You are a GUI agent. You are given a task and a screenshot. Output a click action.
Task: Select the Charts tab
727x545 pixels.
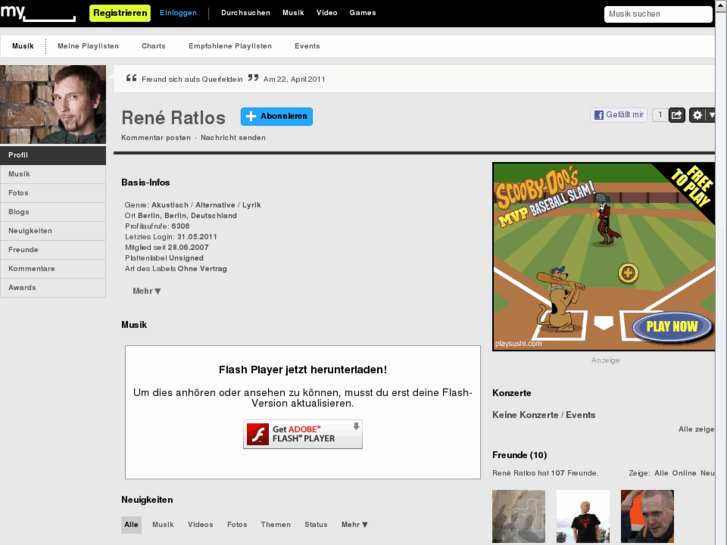pyautogui.click(x=153, y=46)
